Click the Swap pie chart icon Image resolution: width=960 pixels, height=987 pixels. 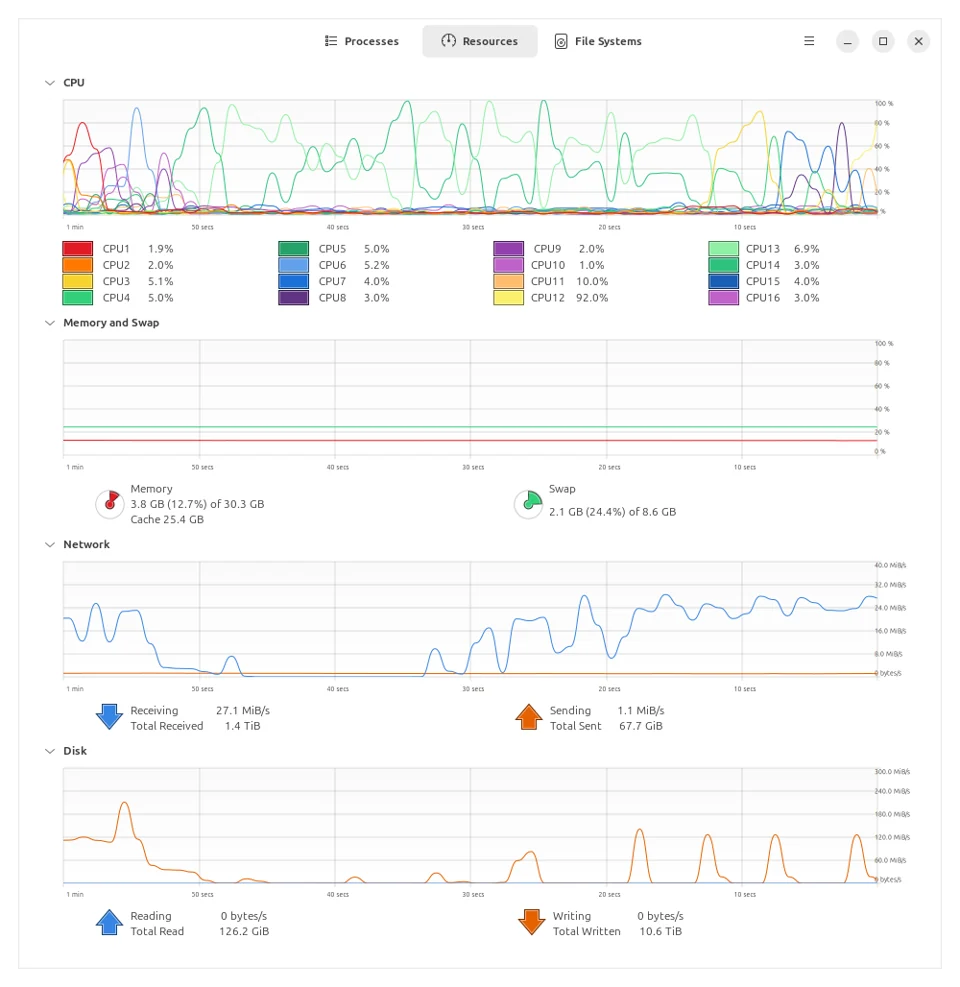(x=529, y=504)
